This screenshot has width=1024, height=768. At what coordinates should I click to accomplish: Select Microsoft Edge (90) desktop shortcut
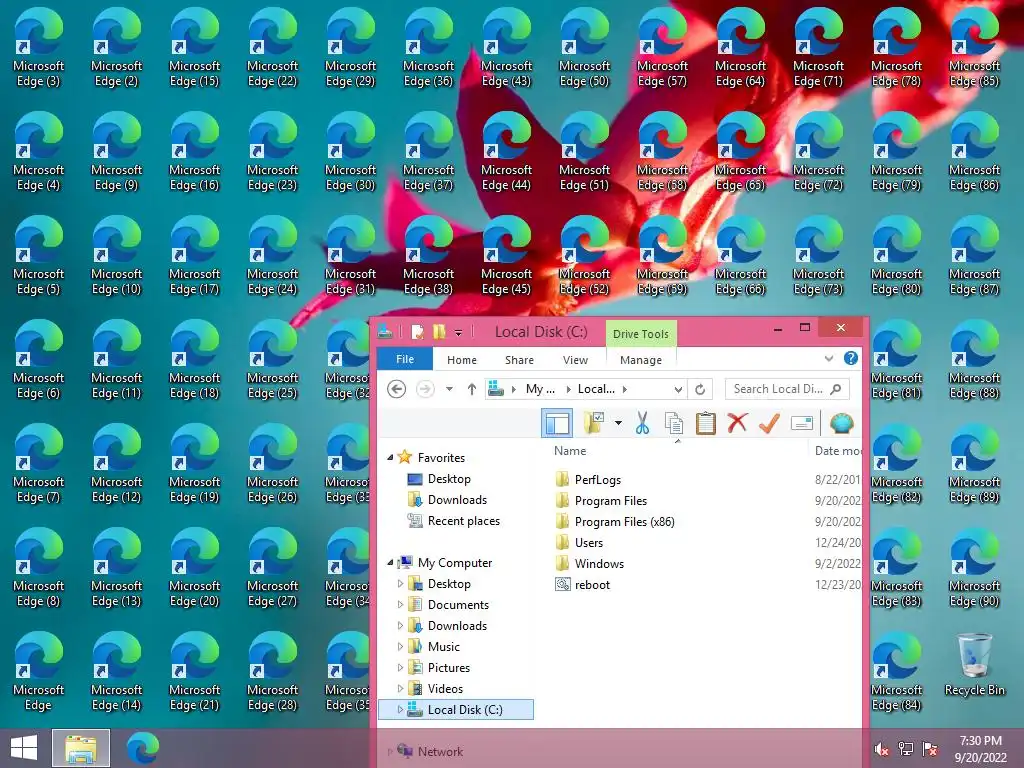click(974, 568)
